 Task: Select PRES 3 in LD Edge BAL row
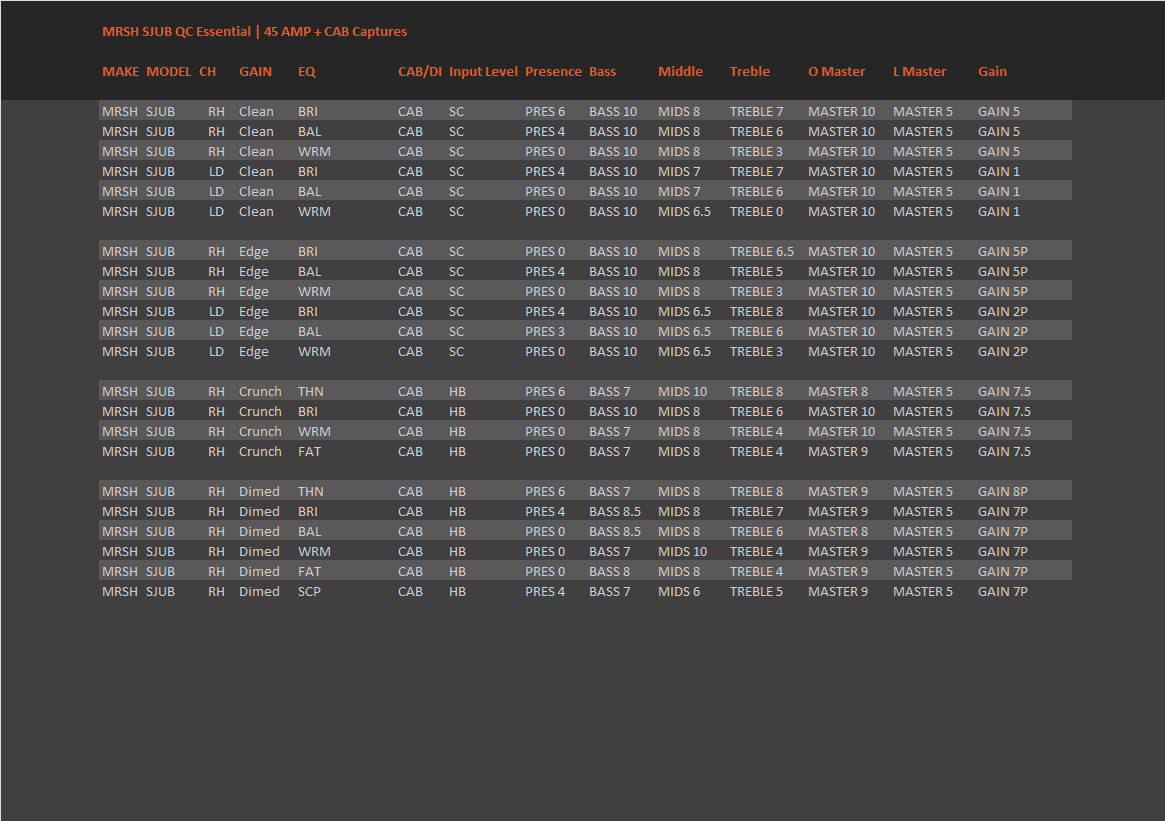(545, 332)
